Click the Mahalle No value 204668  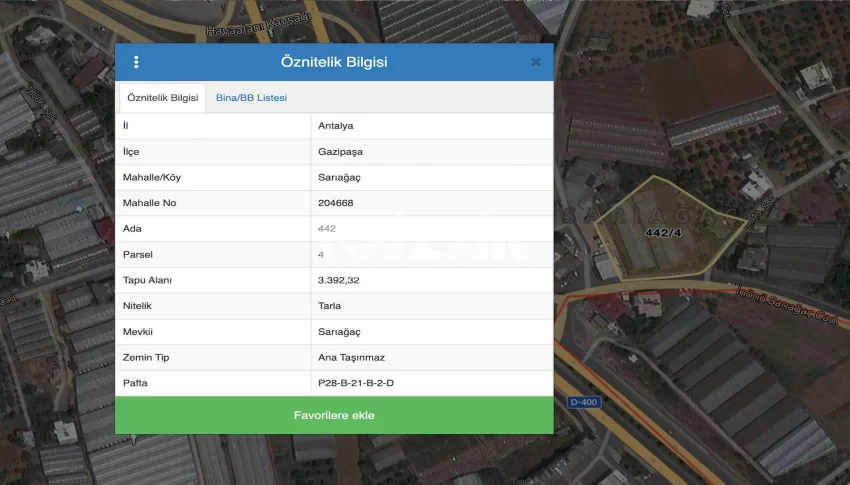coord(335,203)
